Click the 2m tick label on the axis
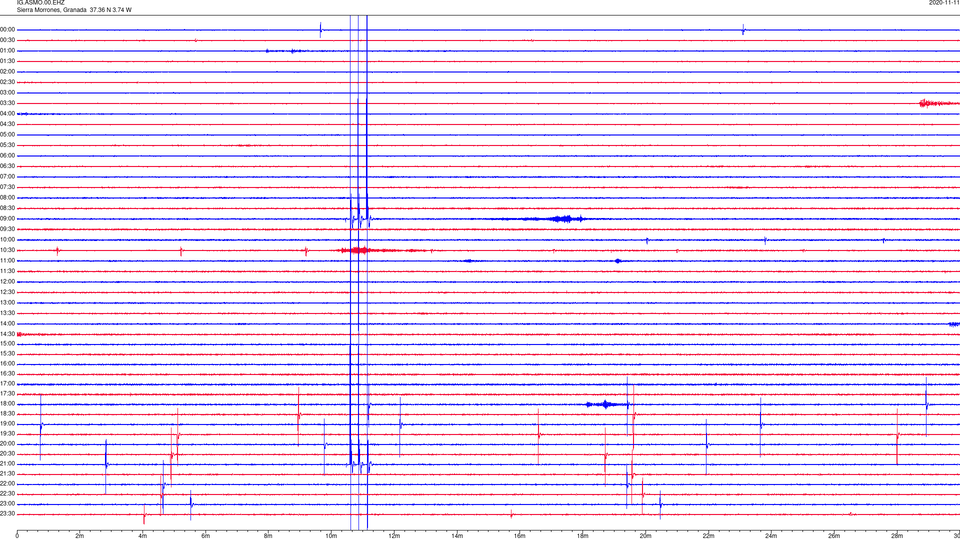The height and width of the screenshot is (540, 960). coord(80,536)
